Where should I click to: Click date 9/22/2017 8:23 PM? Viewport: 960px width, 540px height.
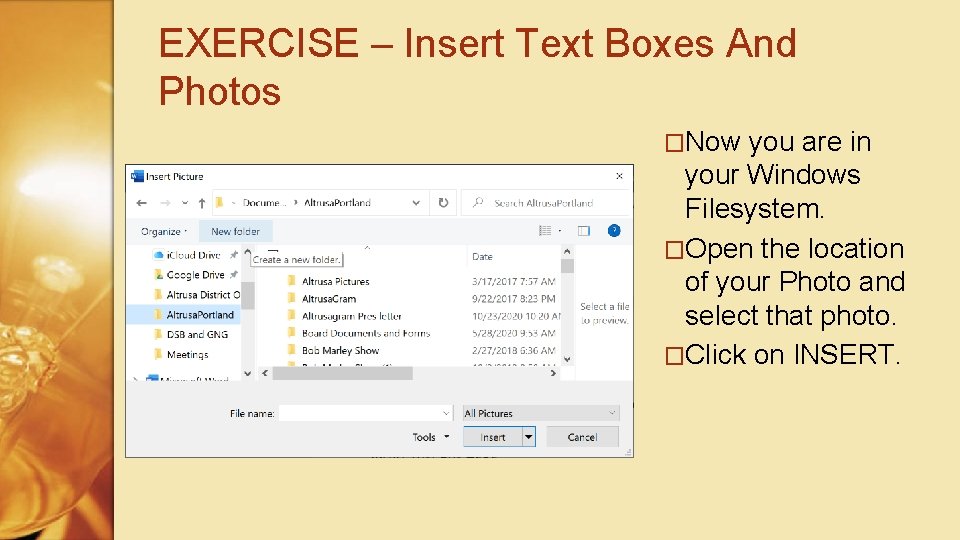[513, 299]
